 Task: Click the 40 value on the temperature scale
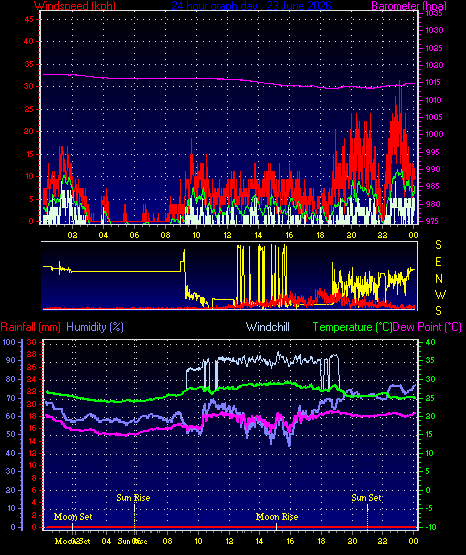[431, 342]
